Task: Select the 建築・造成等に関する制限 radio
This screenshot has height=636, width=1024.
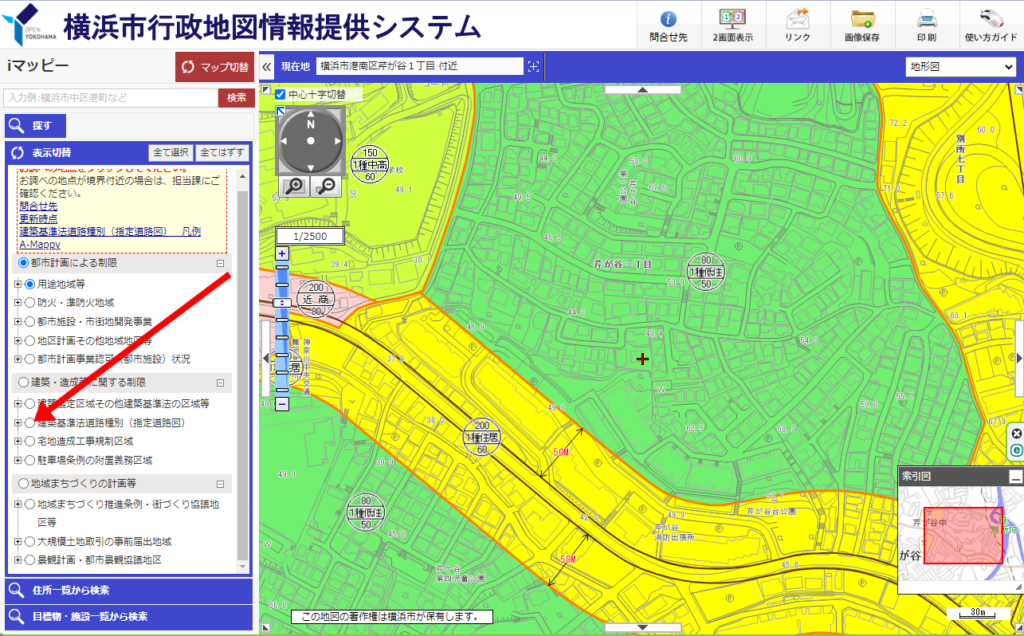Action: pos(24,382)
